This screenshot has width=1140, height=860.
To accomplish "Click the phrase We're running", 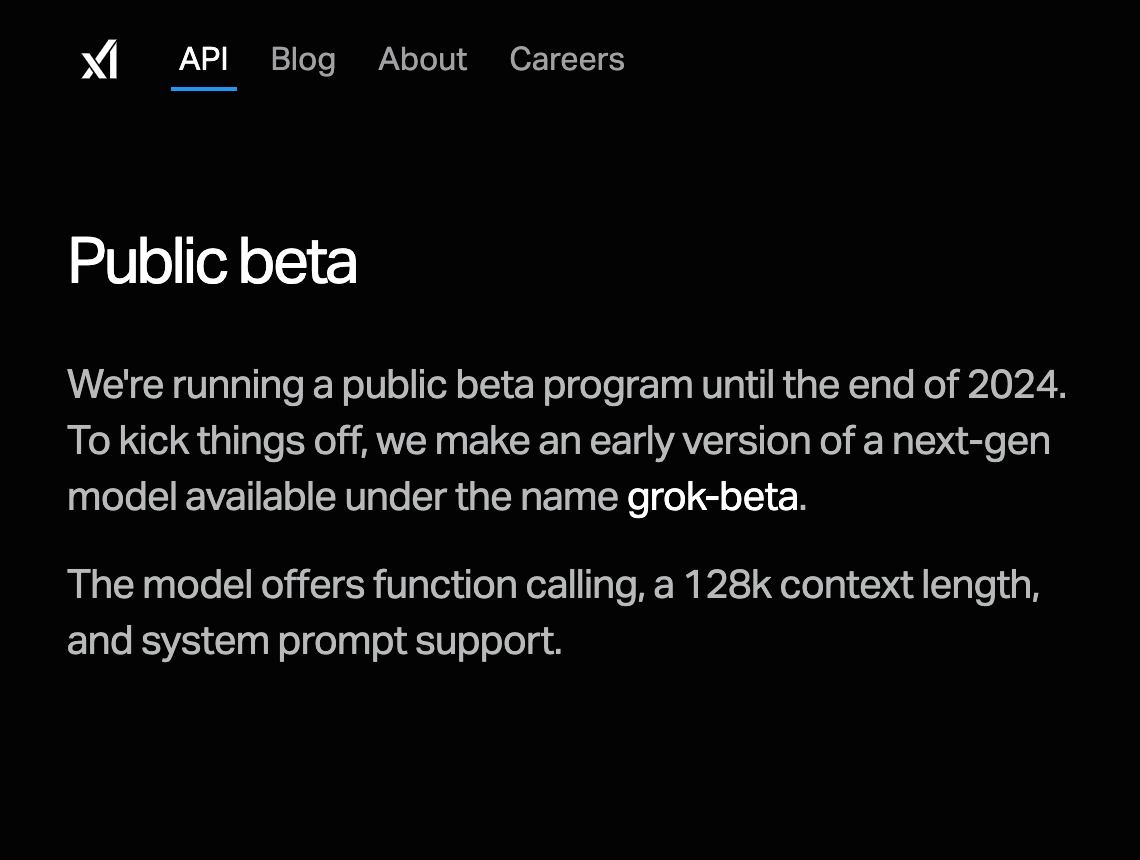I will [x=185, y=385].
